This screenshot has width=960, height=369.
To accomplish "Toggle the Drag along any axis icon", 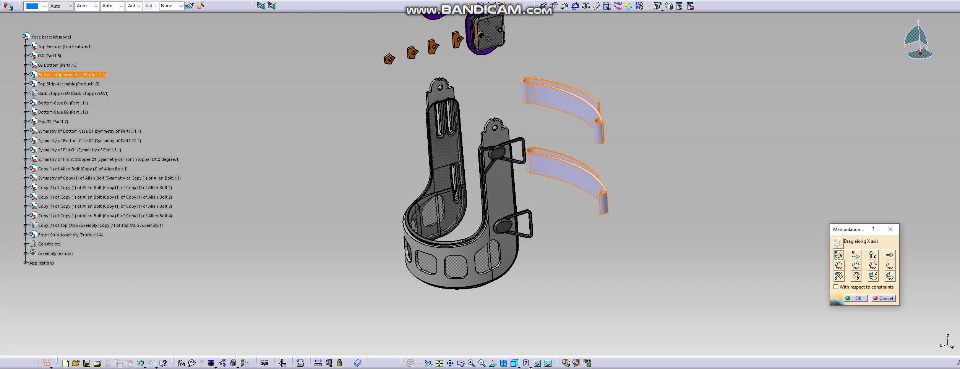I will (890, 255).
